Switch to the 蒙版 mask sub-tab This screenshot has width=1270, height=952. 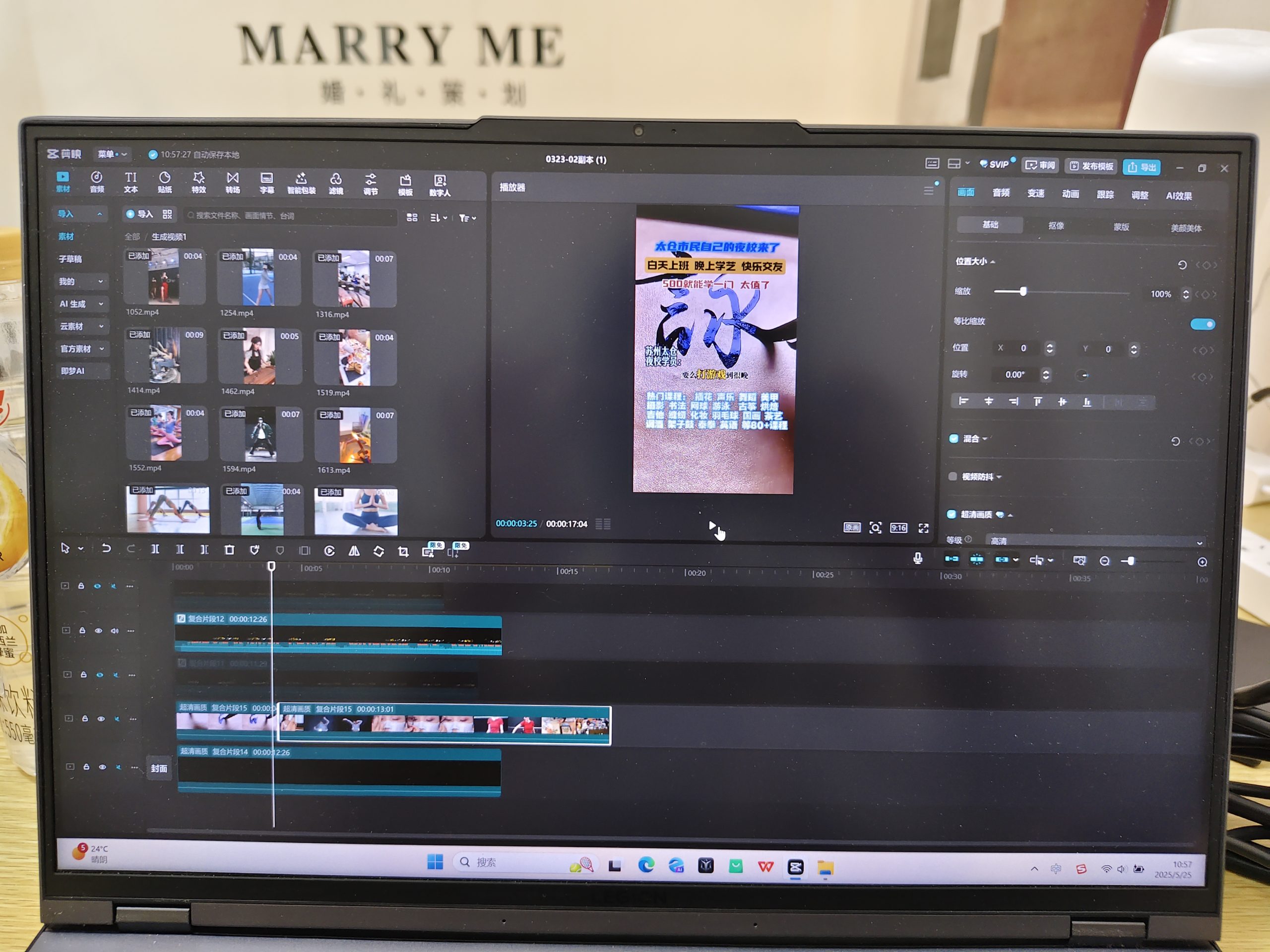(1121, 227)
